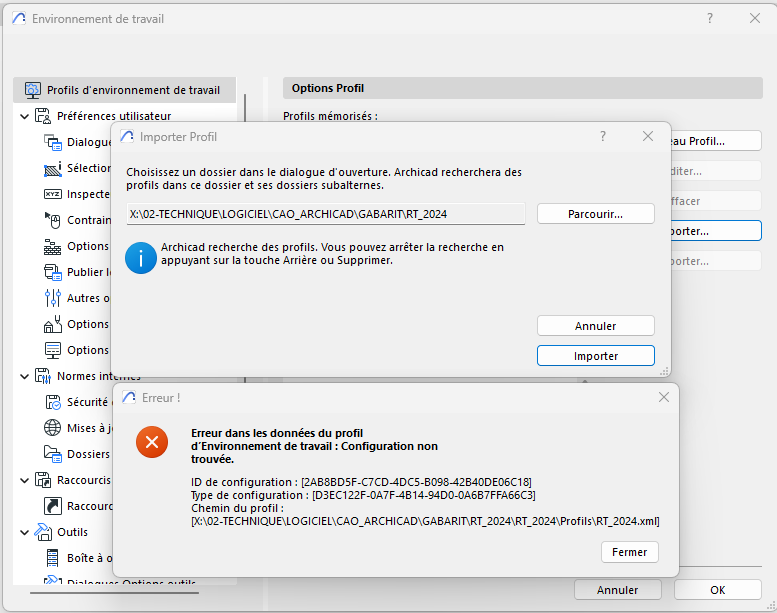
Task: Click the Nouveau Profil button behind dialog
Action: (x=716, y=141)
